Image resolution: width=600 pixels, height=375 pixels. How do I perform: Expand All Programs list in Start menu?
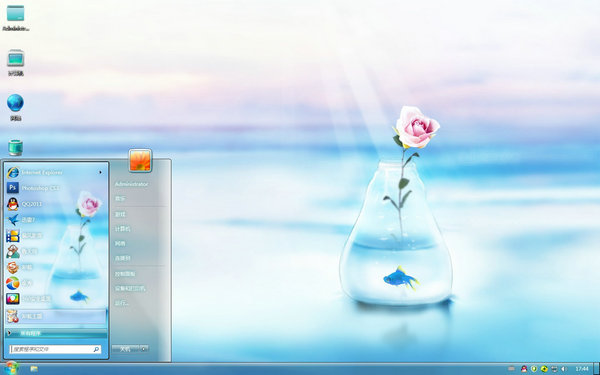click(56, 333)
